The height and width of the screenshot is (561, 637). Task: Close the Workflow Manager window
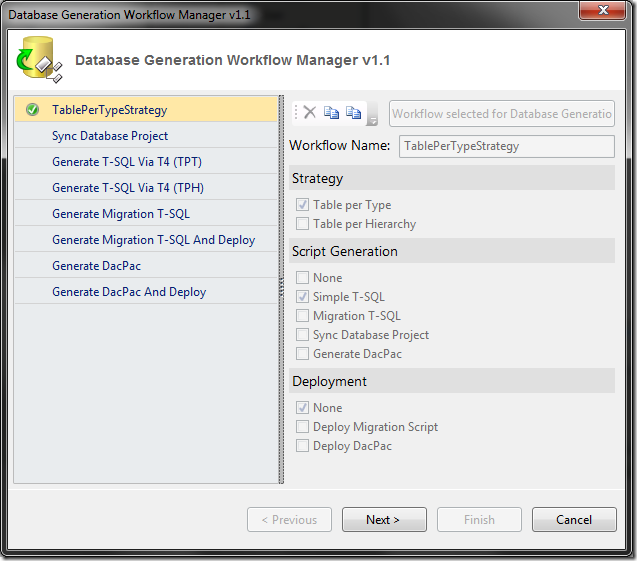[x=602, y=10]
